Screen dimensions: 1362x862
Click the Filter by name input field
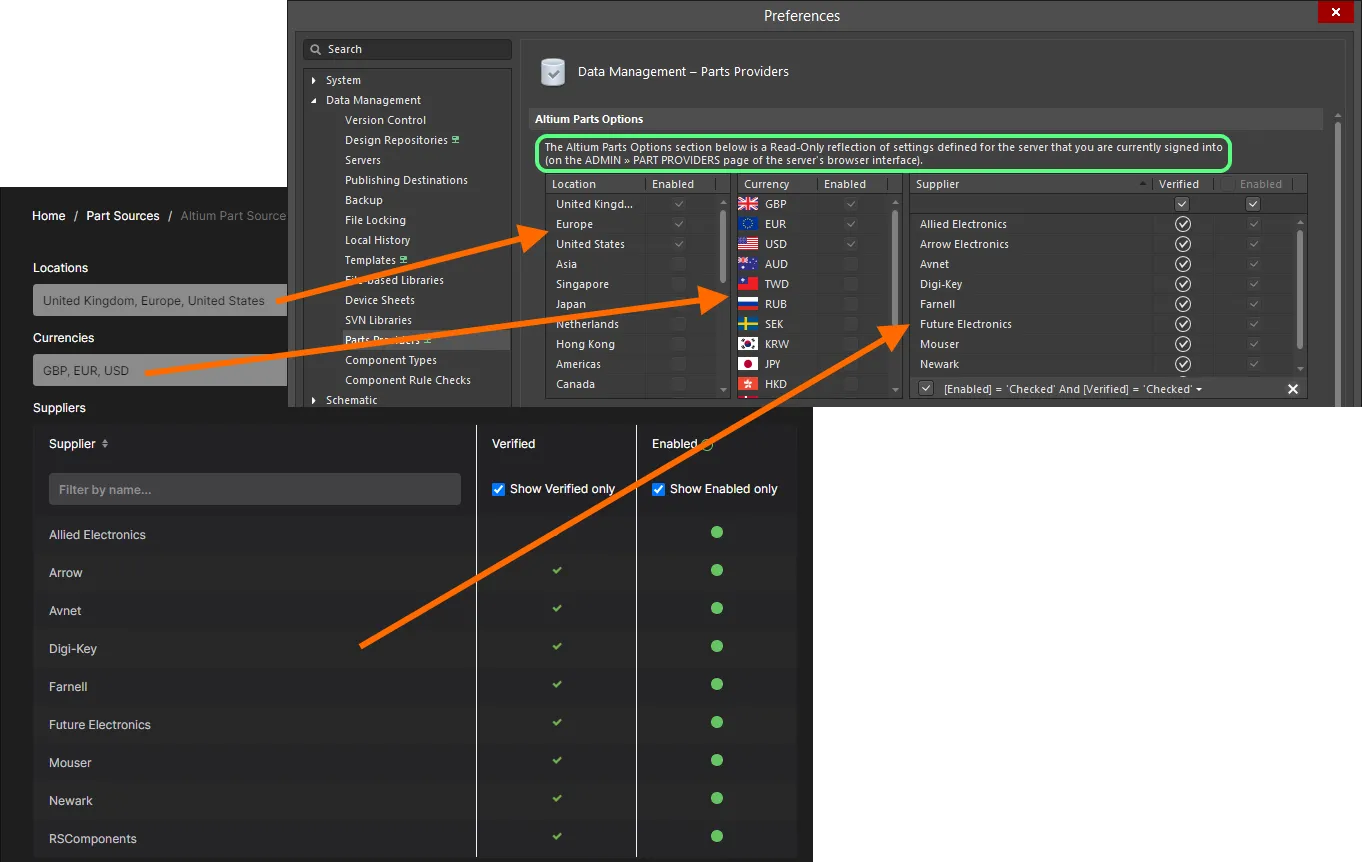[255, 490]
